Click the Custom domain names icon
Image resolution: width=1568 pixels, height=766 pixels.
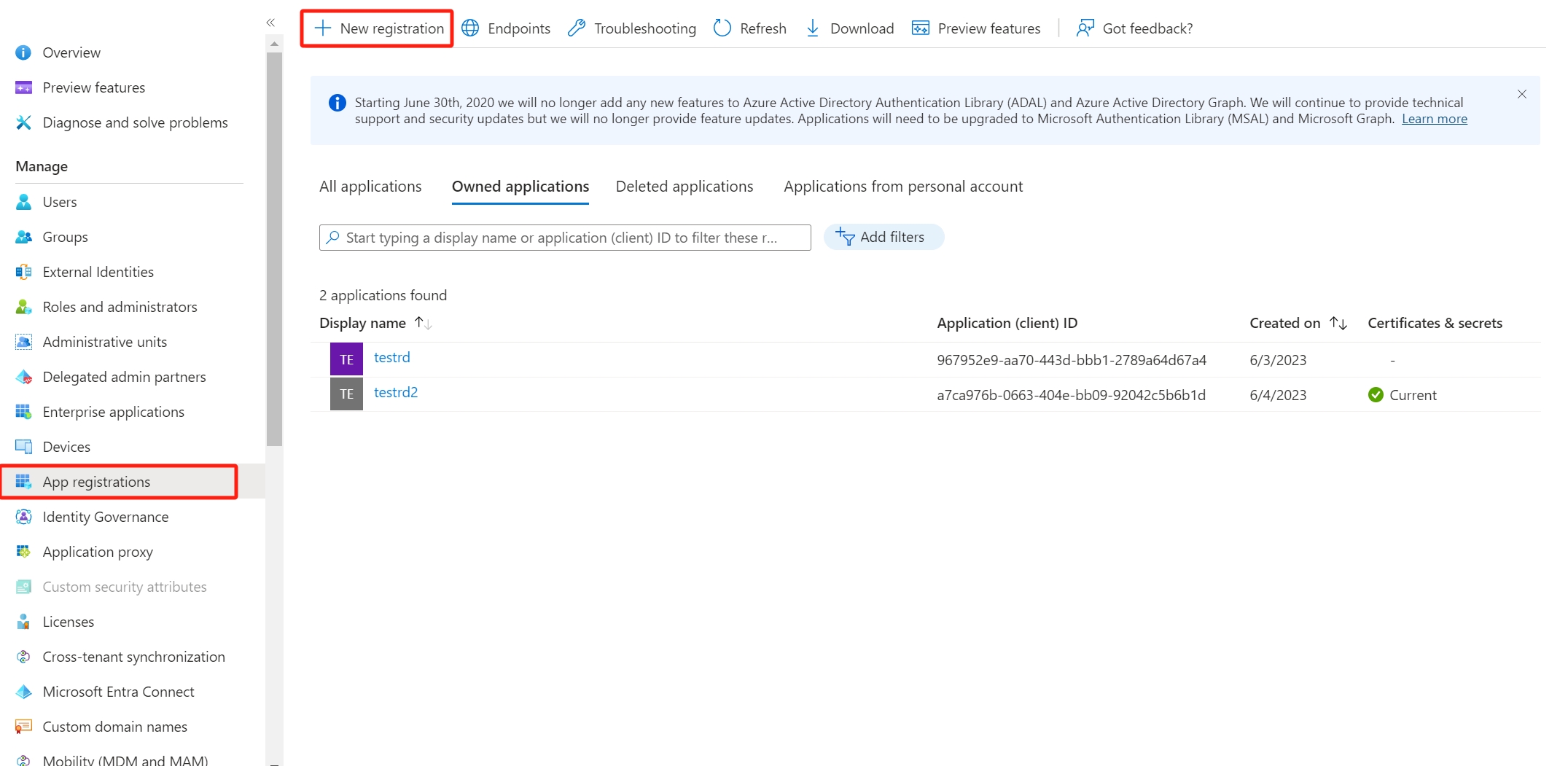click(23, 727)
